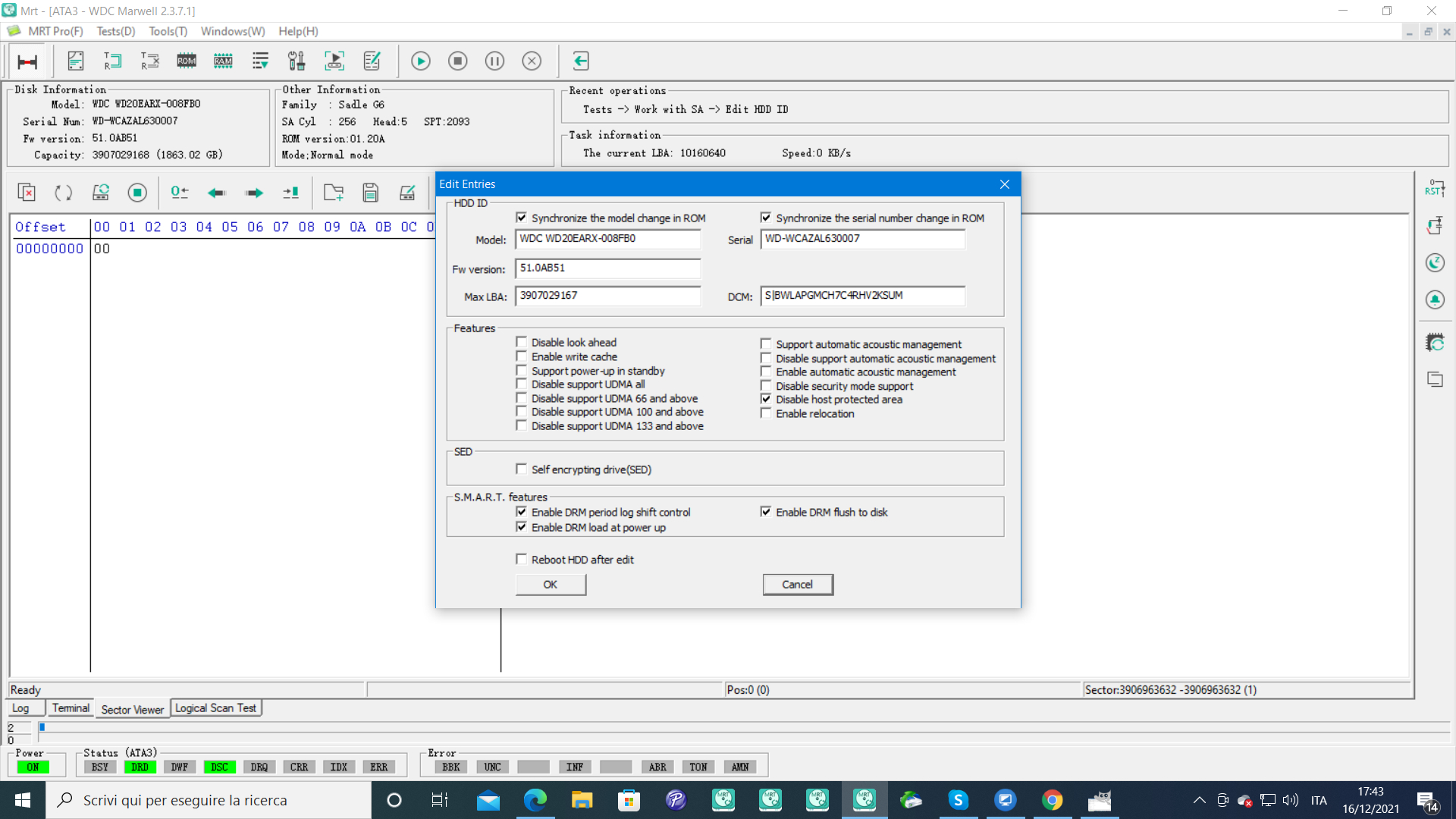Click the go to next sector arrow

tap(254, 193)
